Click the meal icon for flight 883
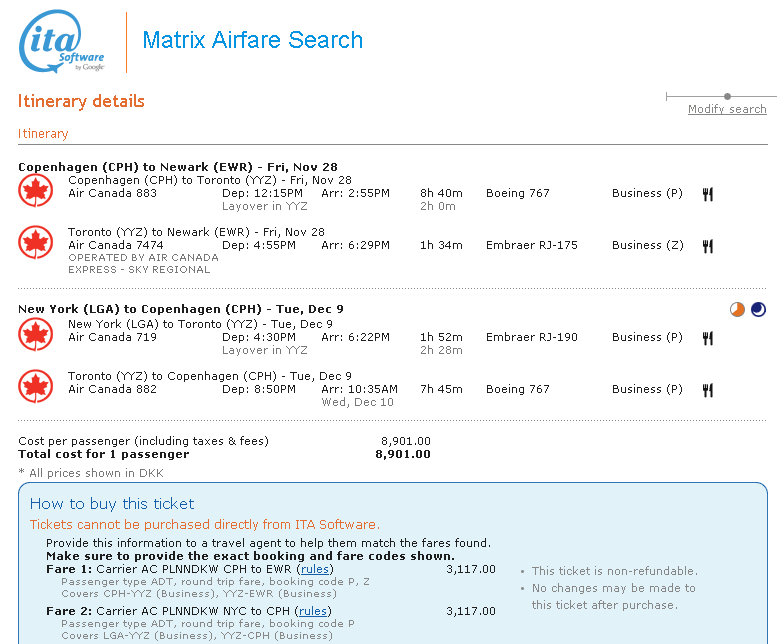The height and width of the screenshot is (644, 777). click(708, 194)
